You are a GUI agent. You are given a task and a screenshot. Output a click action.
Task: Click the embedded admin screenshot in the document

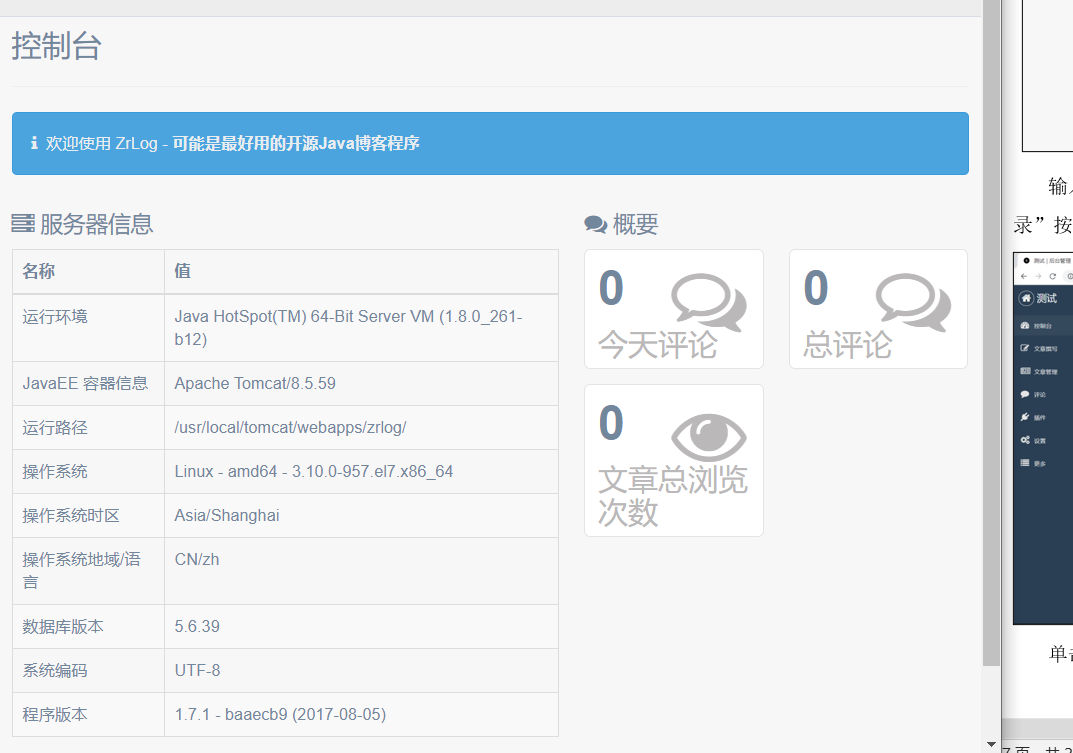point(1043,439)
